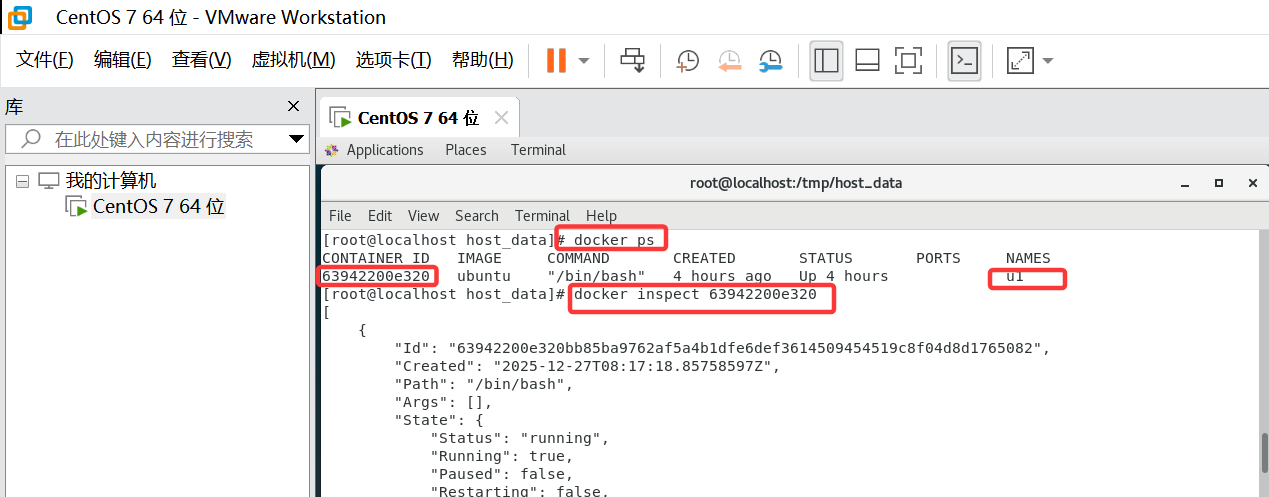
Task: Click the "Args": [] line
Action: pos(444,402)
